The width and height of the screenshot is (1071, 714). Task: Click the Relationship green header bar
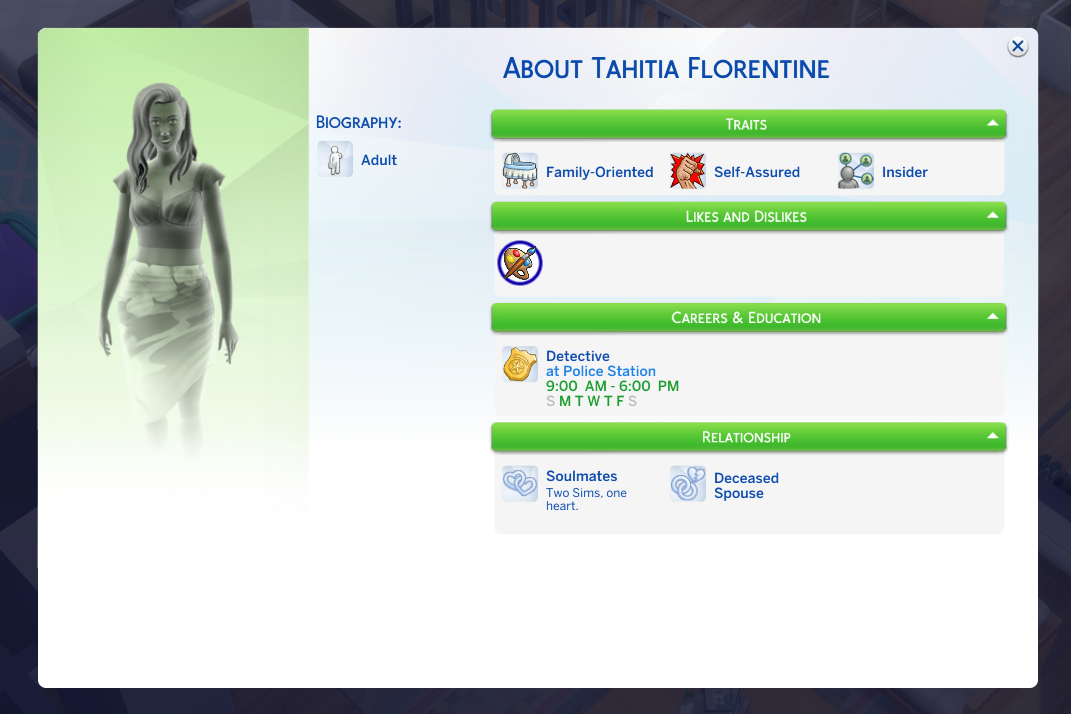click(746, 437)
